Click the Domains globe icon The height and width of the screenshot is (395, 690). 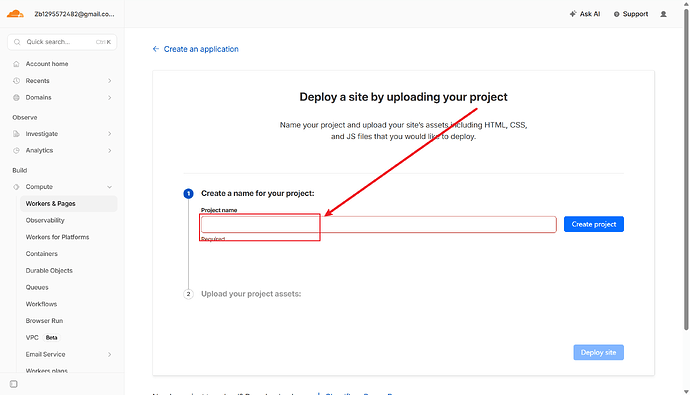[16, 97]
